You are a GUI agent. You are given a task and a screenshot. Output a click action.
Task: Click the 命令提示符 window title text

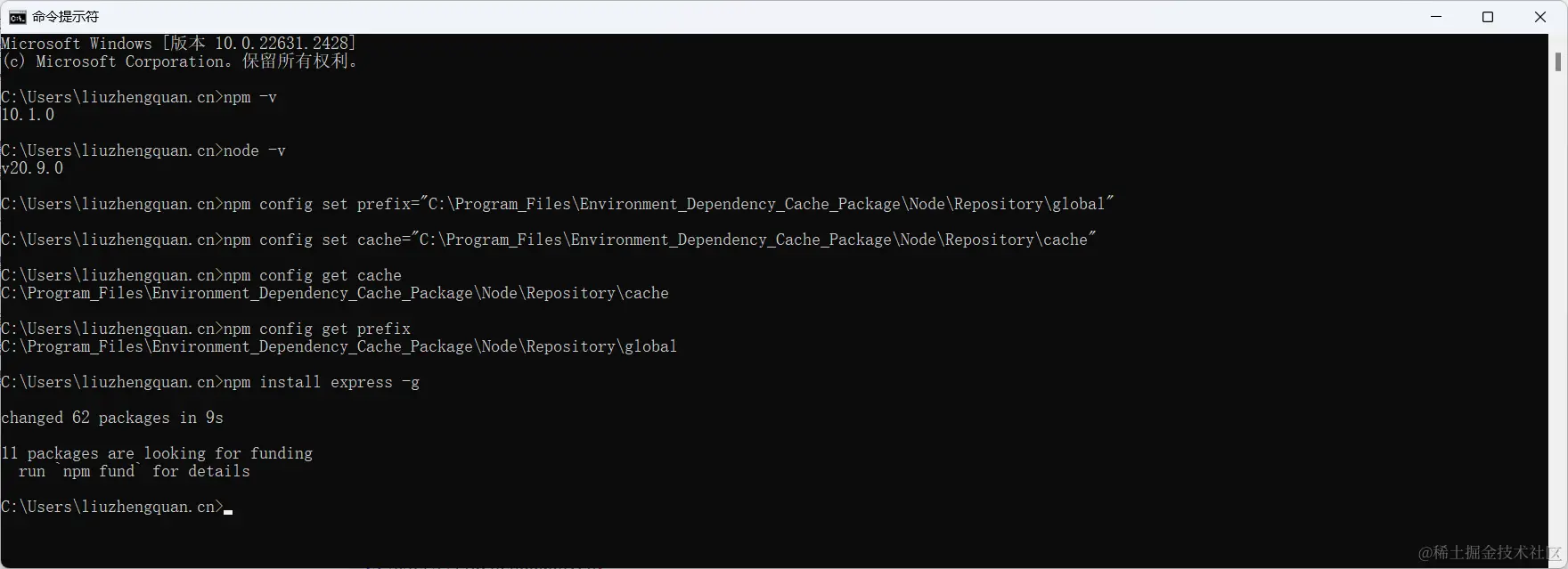(66, 17)
